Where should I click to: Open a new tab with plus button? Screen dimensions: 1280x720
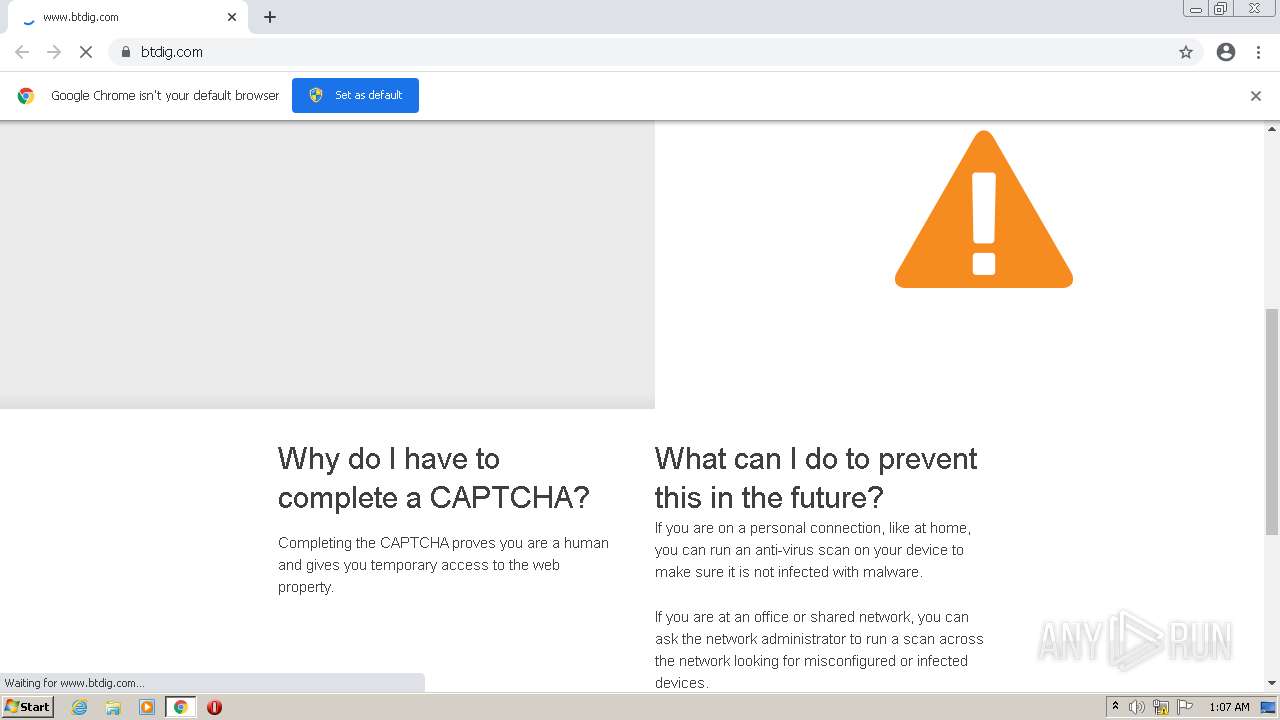coord(270,17)
